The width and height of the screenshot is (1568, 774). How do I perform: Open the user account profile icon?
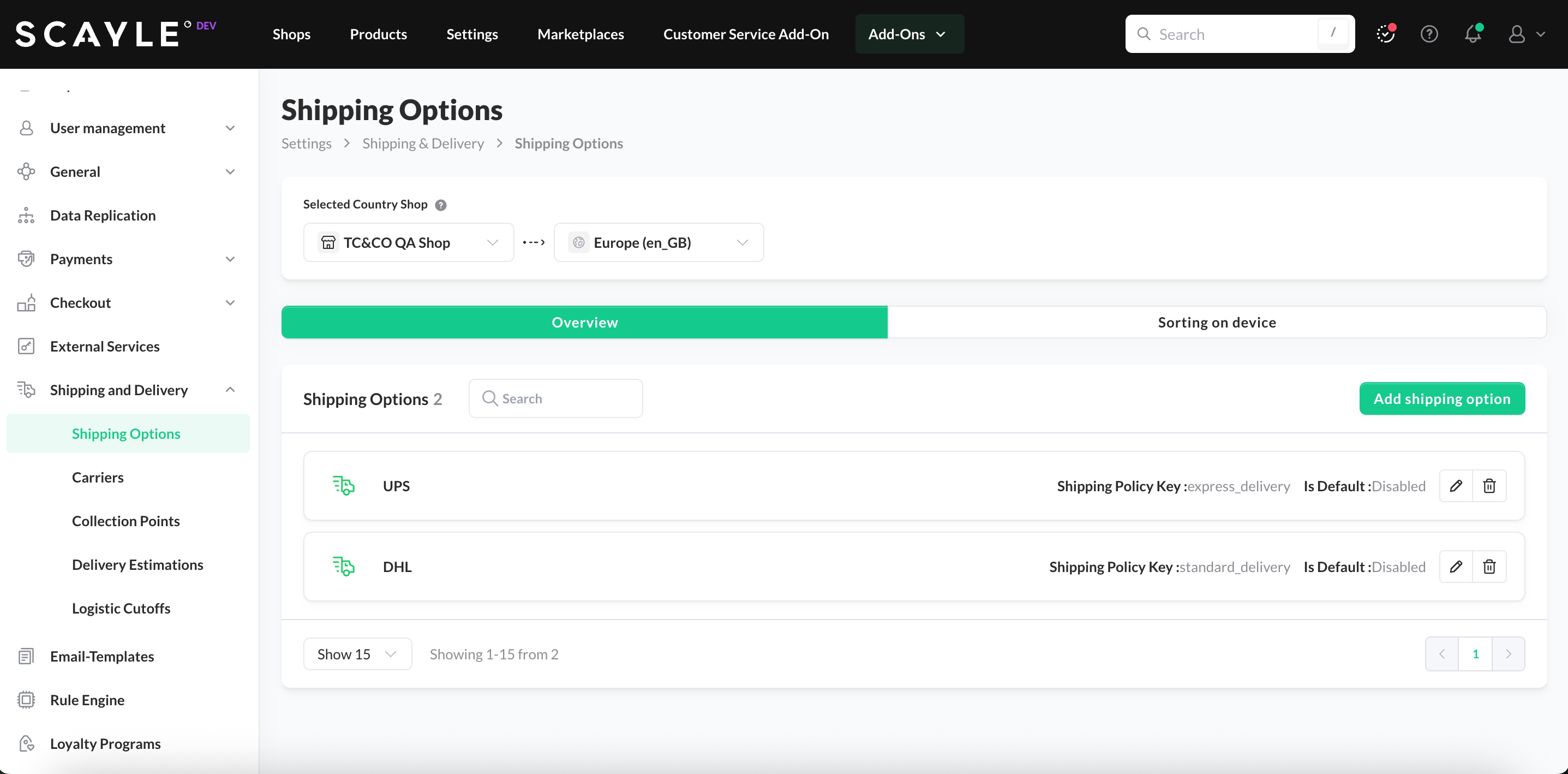click(x=1516, y=34)
